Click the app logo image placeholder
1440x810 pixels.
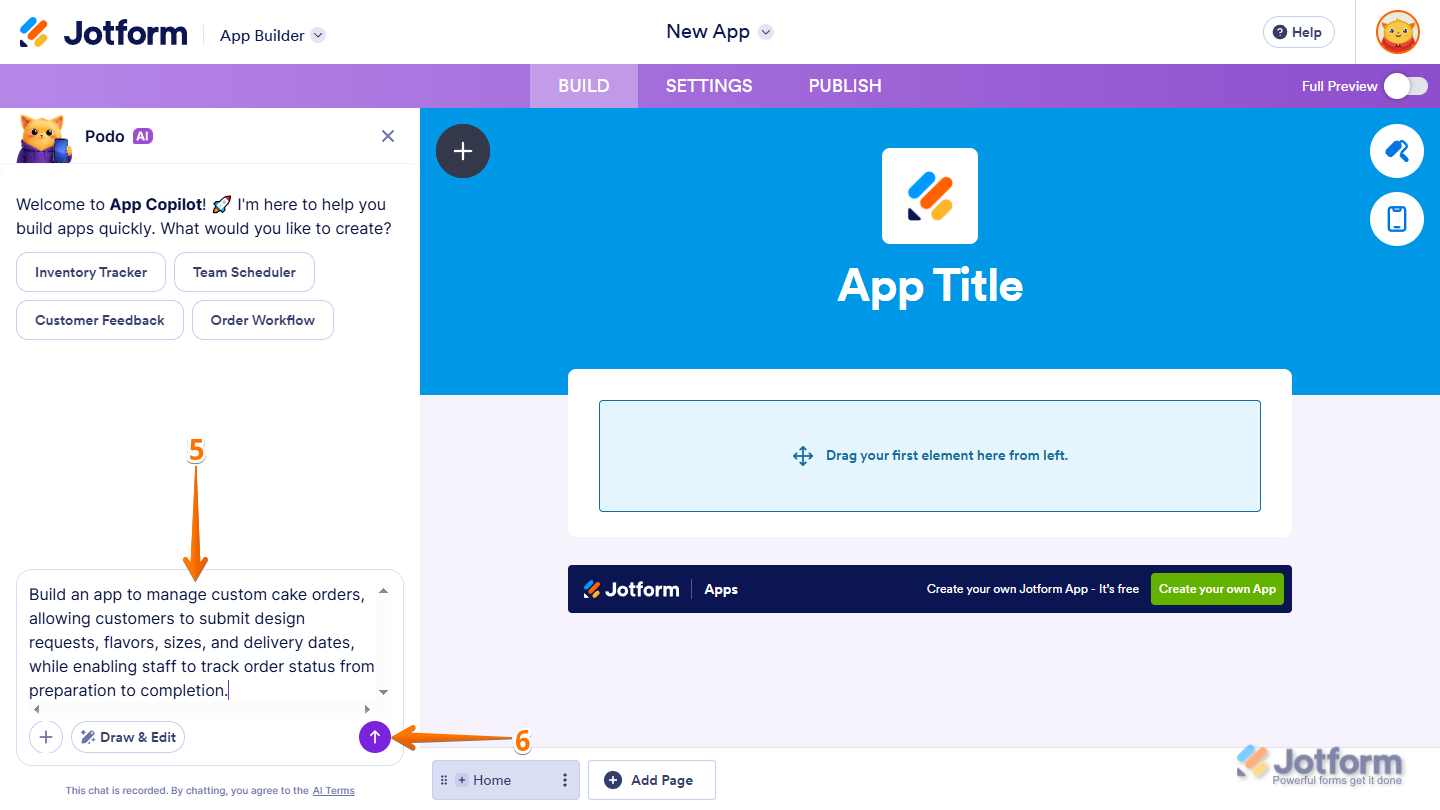pos(930,196)
